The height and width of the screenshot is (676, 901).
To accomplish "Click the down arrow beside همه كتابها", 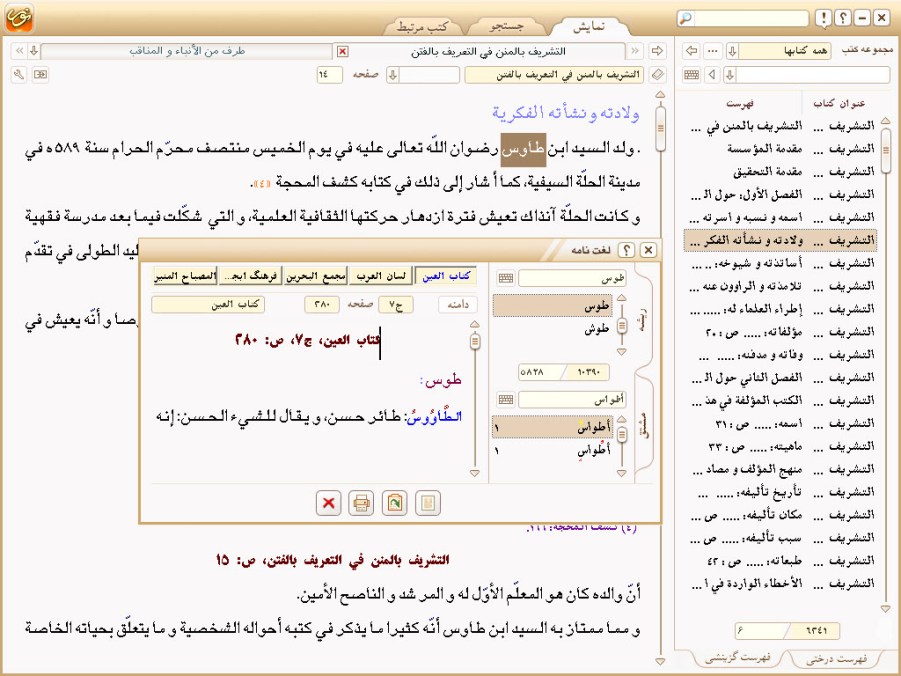I will pos(732,51).
